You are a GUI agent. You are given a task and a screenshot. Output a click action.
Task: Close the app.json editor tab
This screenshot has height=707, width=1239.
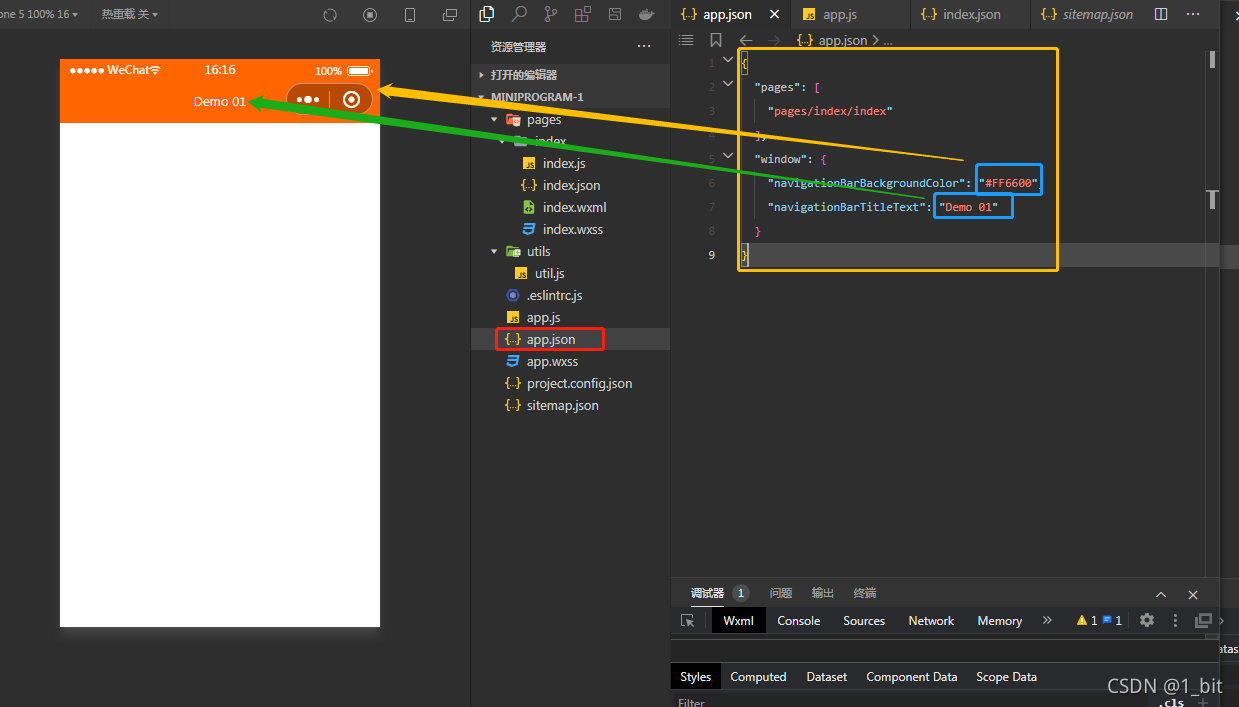(774, 15)
